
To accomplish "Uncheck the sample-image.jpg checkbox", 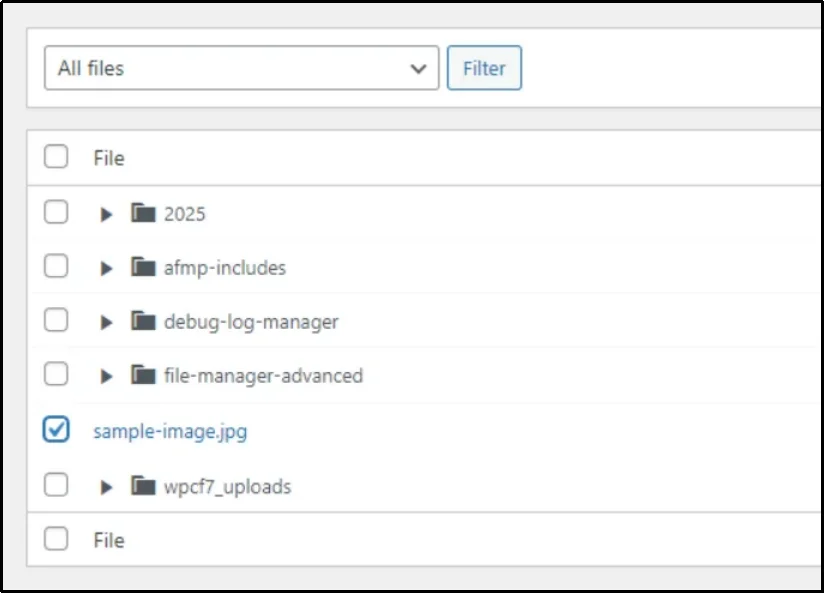I will [x=56, y=430].
